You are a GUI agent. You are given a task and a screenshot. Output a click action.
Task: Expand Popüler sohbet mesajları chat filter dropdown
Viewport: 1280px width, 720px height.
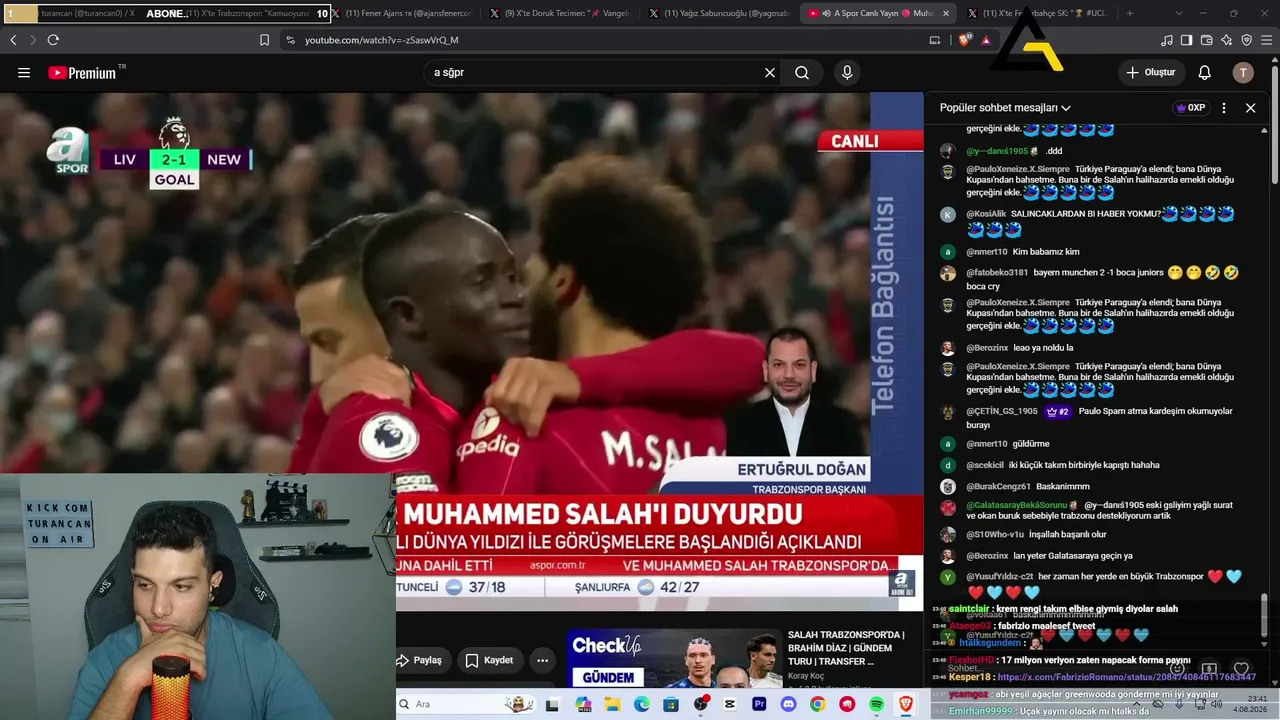click(x=1005, y=108)
